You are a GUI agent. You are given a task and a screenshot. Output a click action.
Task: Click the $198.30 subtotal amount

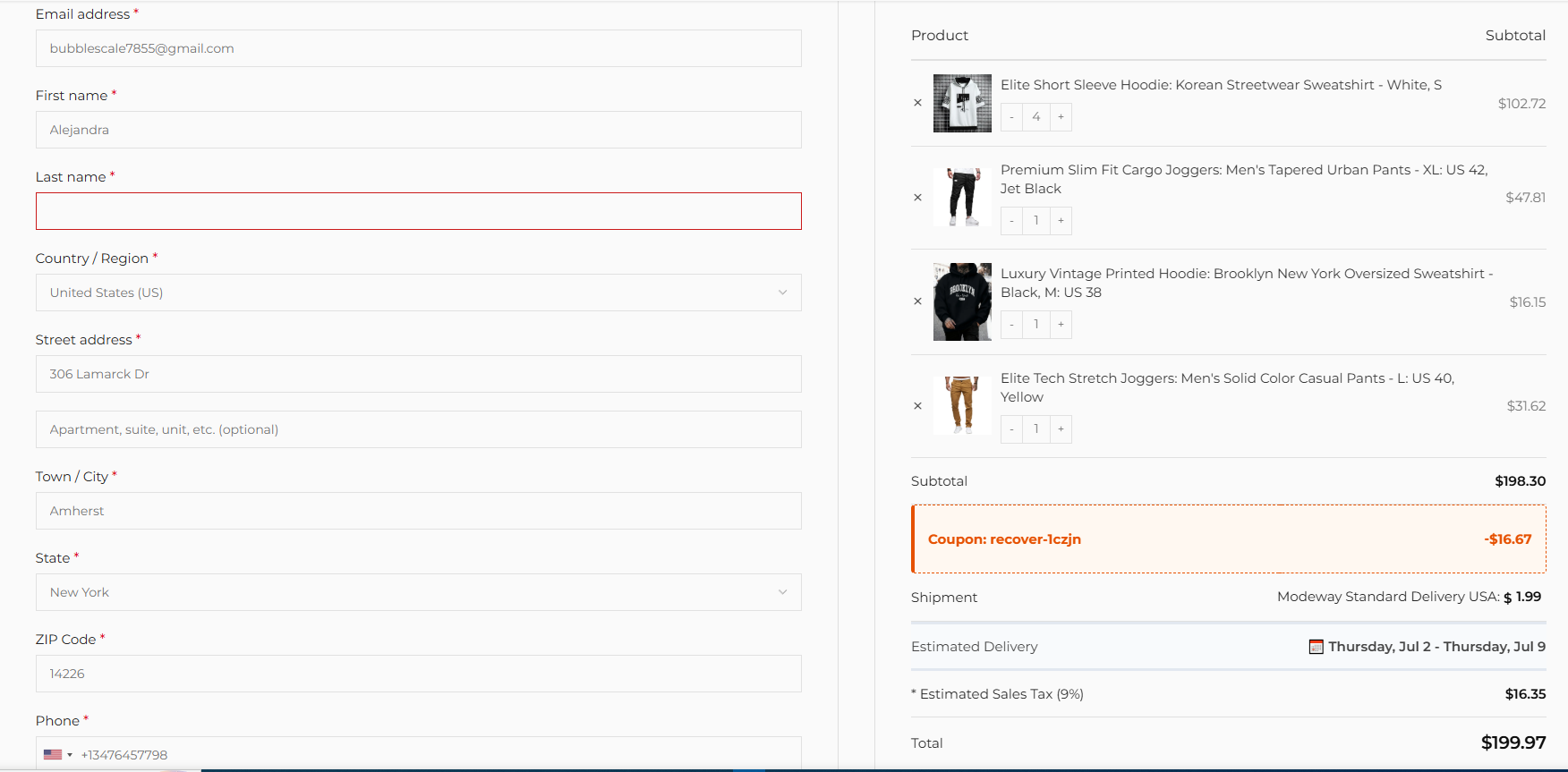click(x=1521, y=481)
